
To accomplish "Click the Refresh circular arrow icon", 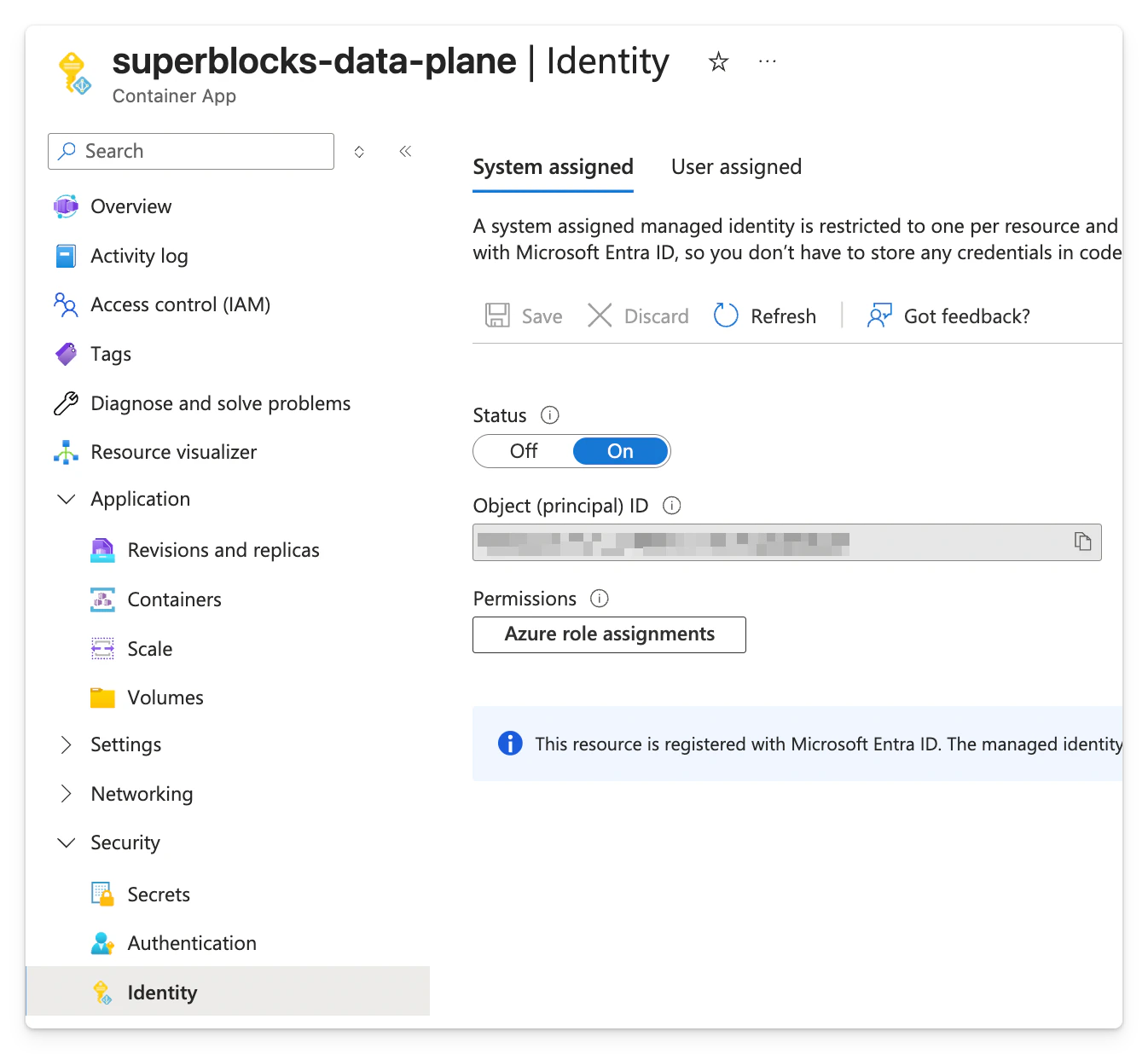I will (x=726, y=316).
